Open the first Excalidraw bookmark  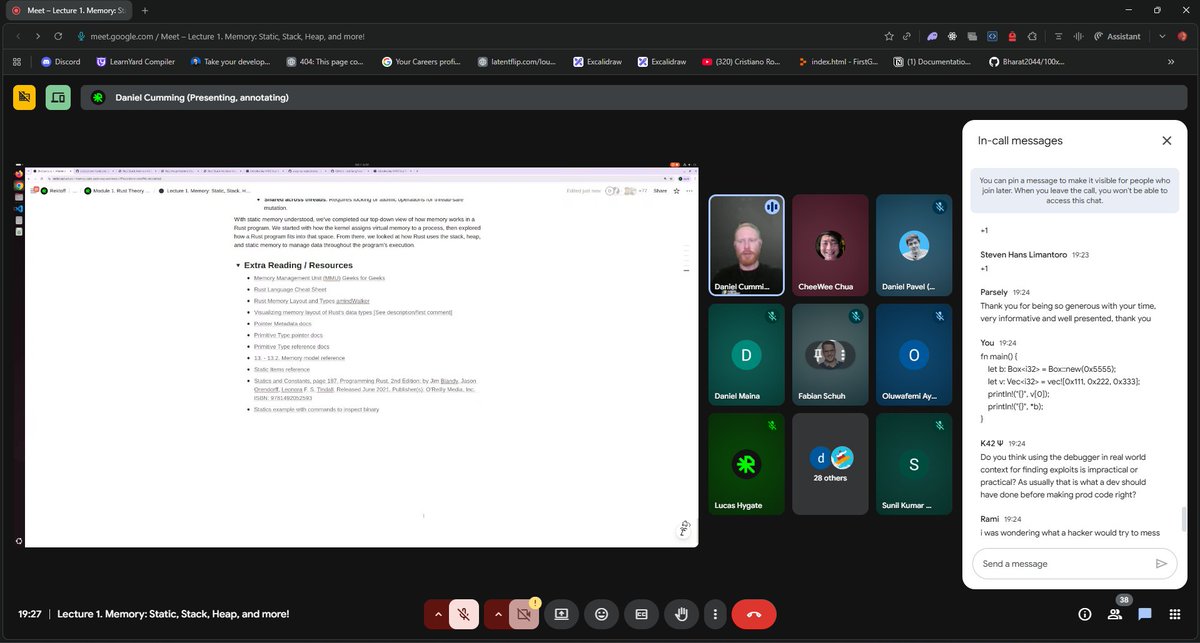coord(598,61)
